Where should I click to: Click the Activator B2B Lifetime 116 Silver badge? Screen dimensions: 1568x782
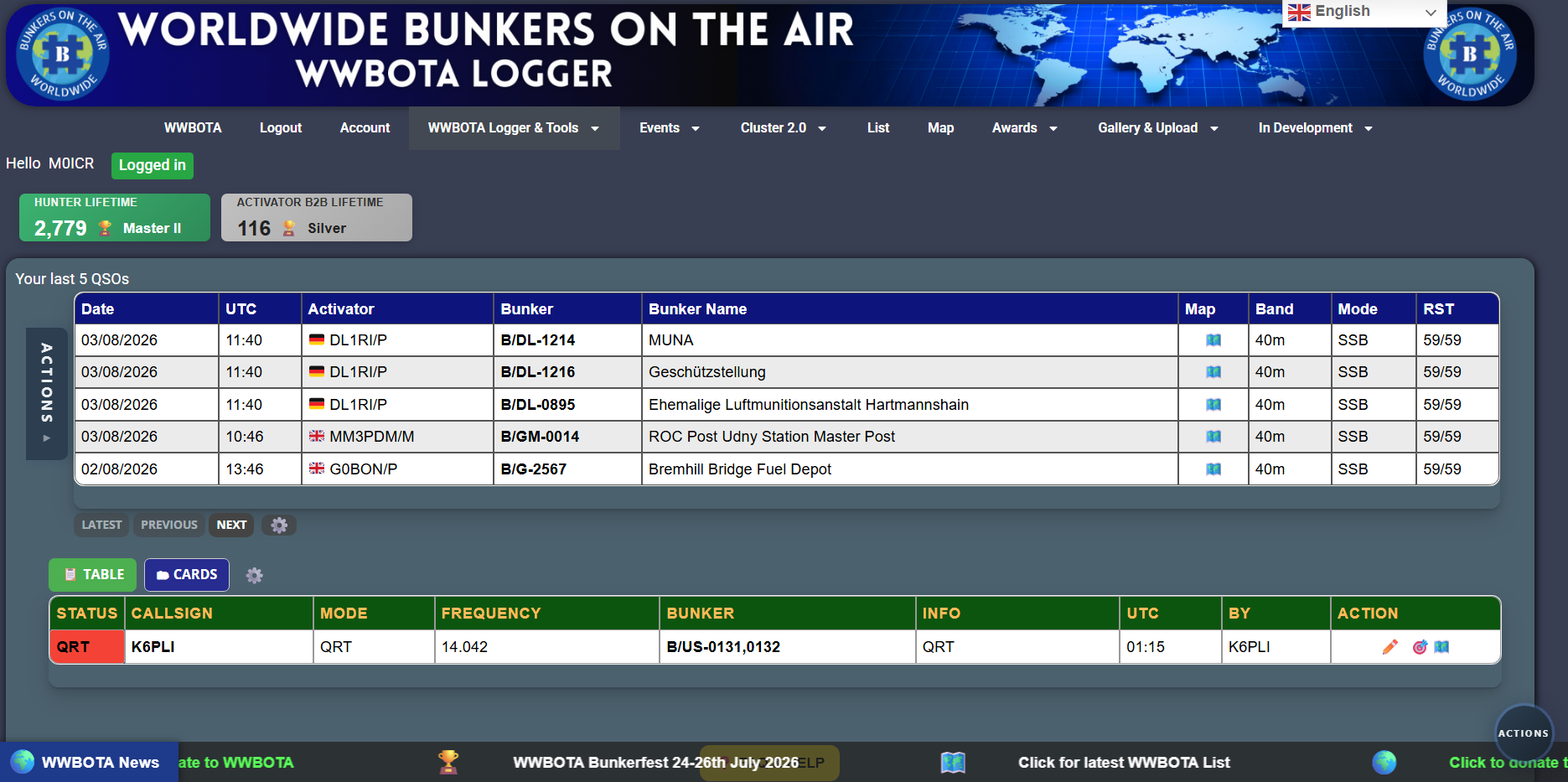pos(317,217)
